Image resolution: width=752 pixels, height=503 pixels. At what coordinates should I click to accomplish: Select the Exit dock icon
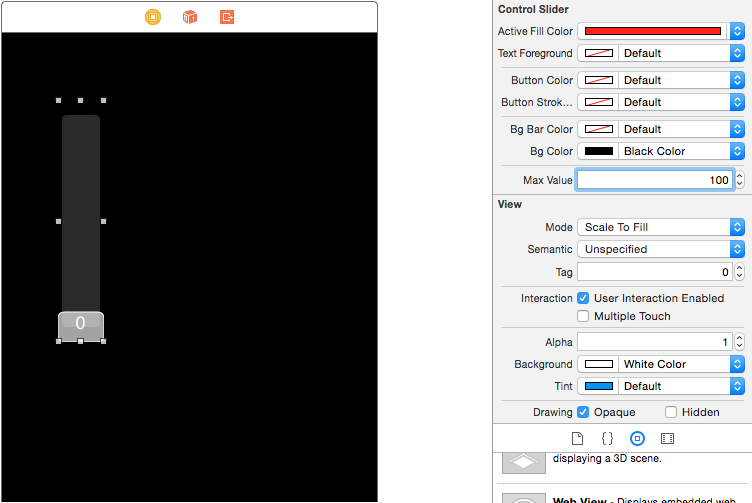click(x=227, y=17)
